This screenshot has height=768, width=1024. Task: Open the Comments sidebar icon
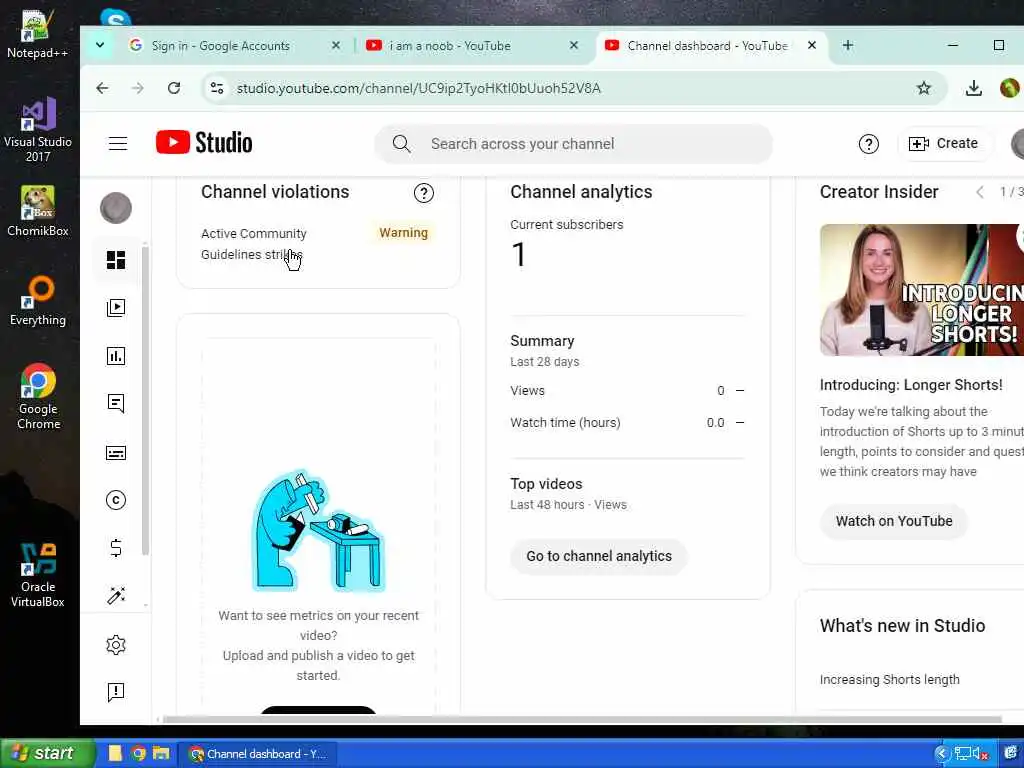point(116,404)
